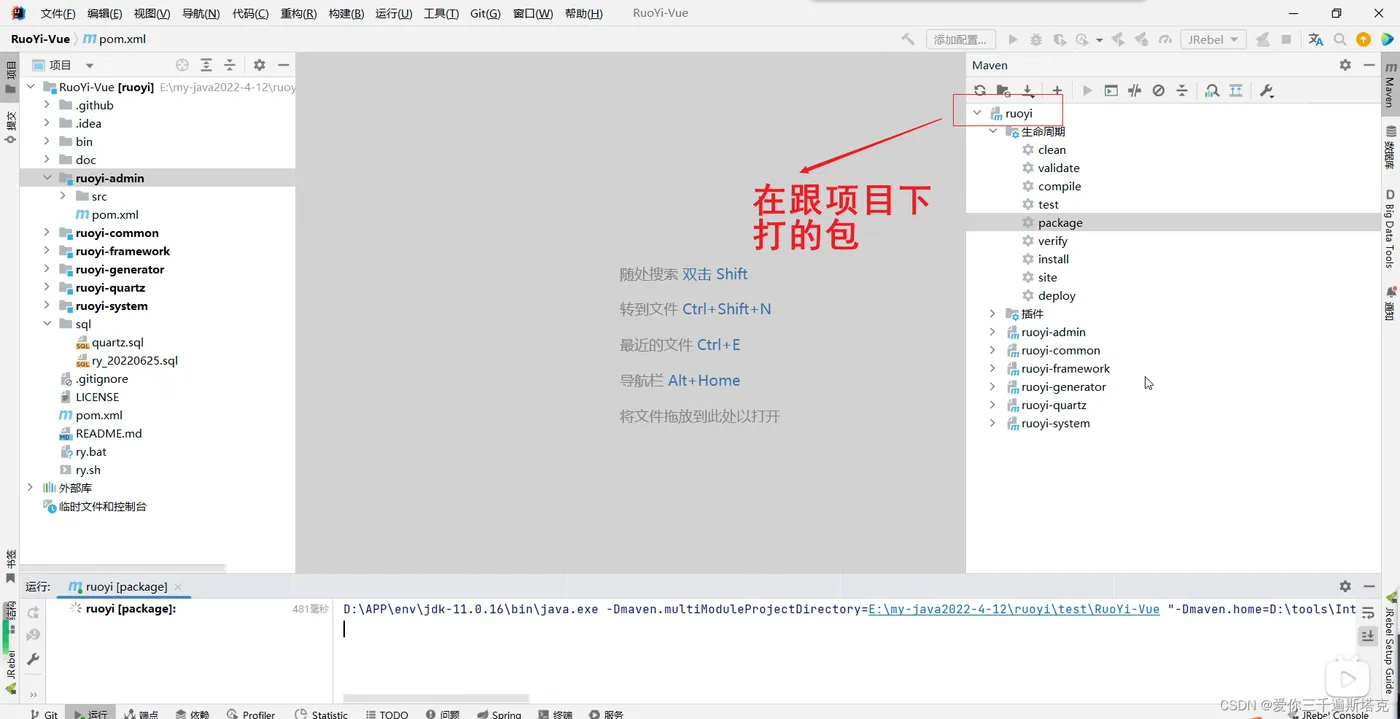
Task: Toggle Maven offline mode
Action: tap(1134, 91)
